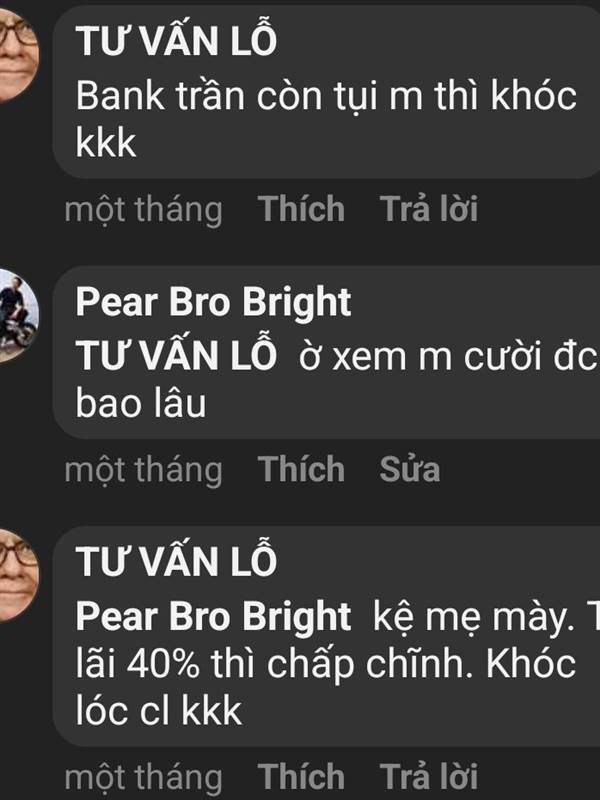Reply to the 'Bank trần' comment via Trả lời

(429, 209)
